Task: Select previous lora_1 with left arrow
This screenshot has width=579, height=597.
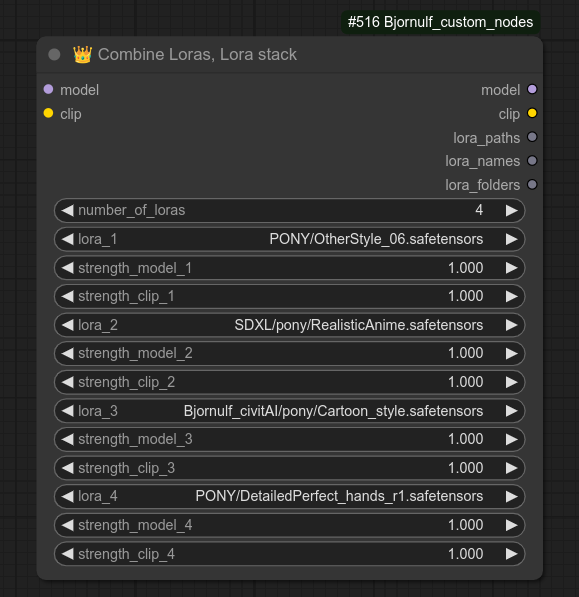Action: click(x=67, y=239)
